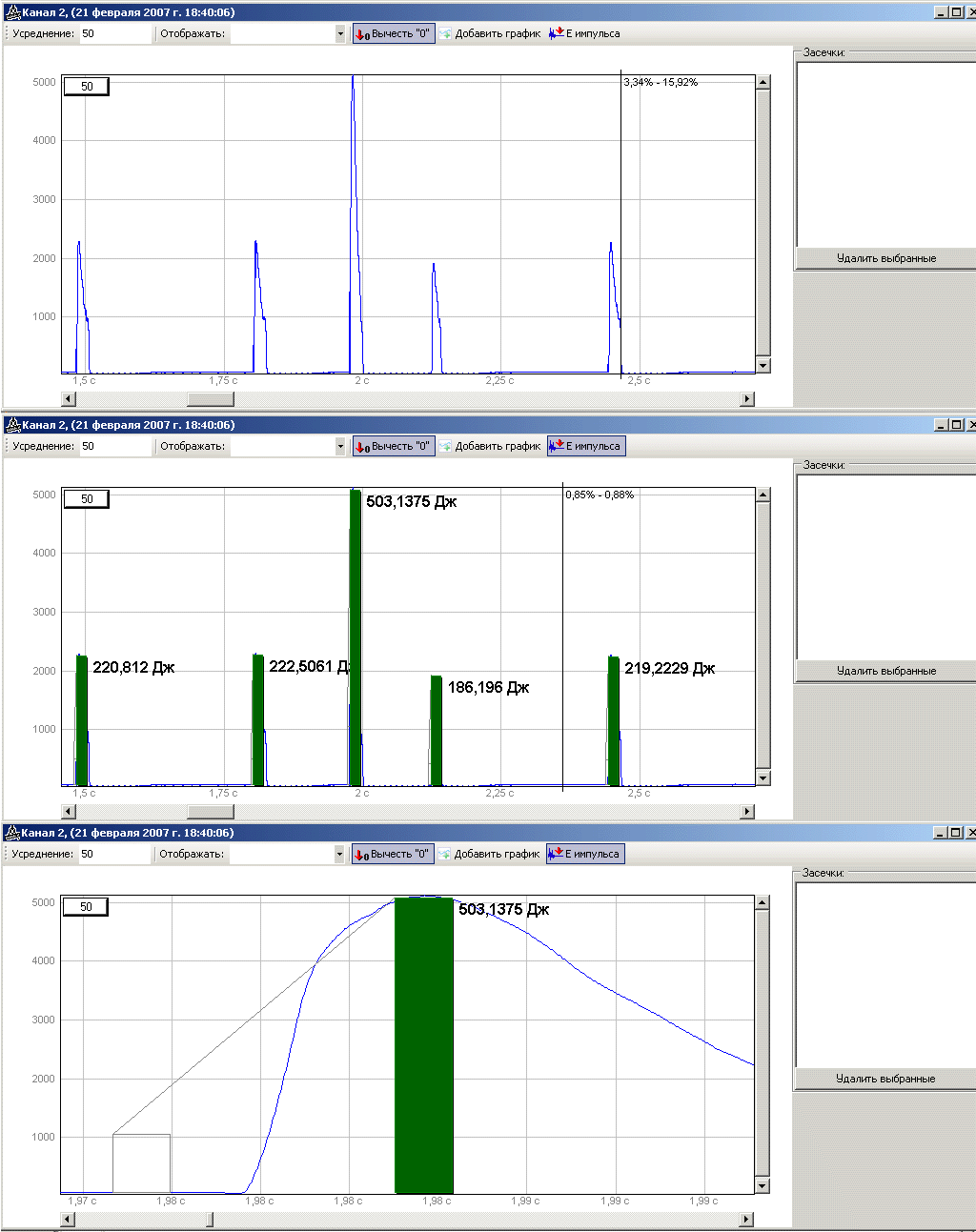Toggle Е импульса in middle window

[585, 446]
